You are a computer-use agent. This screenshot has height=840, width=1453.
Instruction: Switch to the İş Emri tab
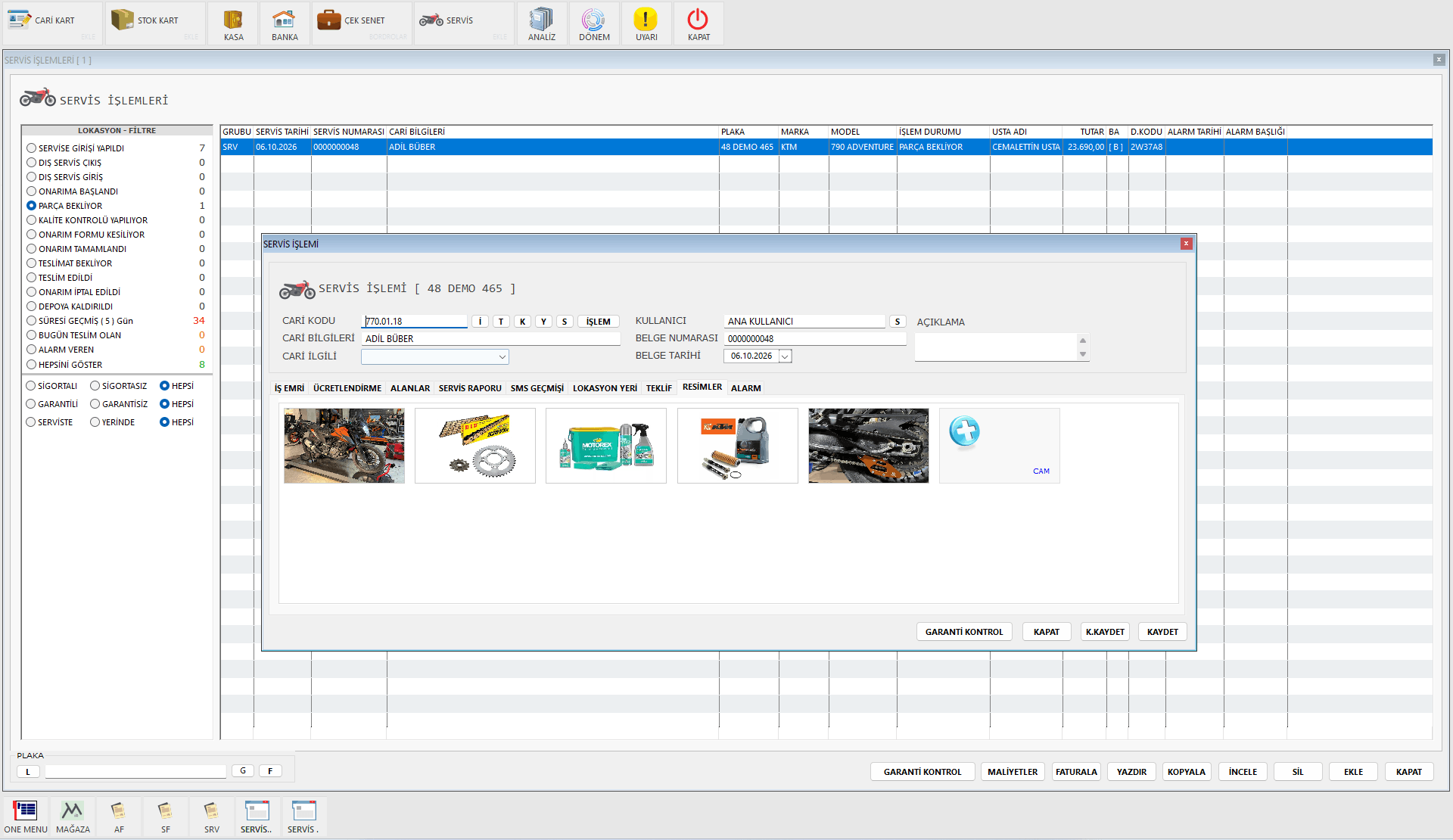click(x=289, y=388)
